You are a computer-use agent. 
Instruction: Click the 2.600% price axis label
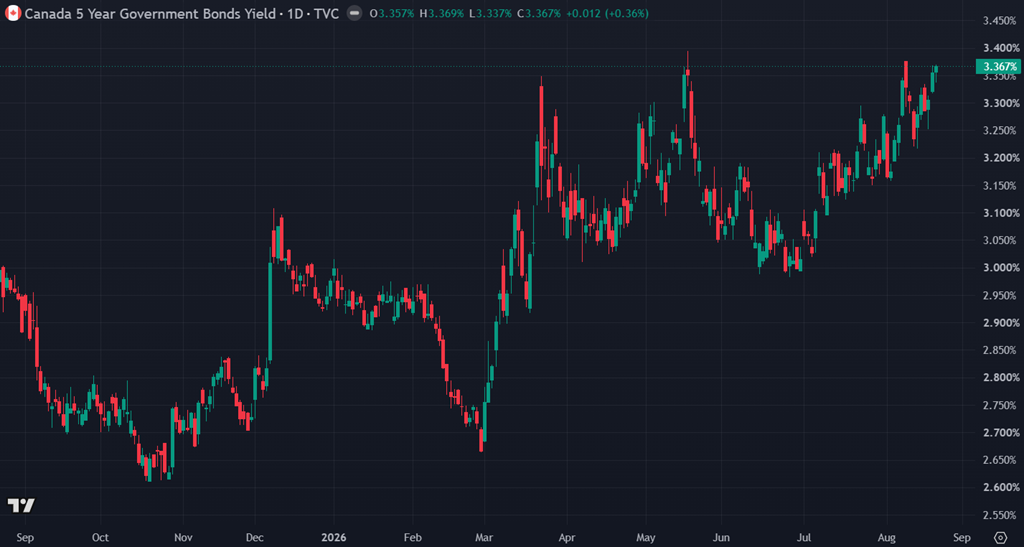coord(1000,487)
